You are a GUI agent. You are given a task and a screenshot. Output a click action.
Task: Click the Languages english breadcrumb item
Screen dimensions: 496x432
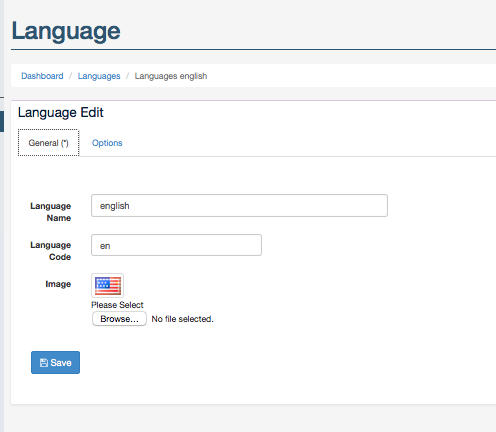171,76
